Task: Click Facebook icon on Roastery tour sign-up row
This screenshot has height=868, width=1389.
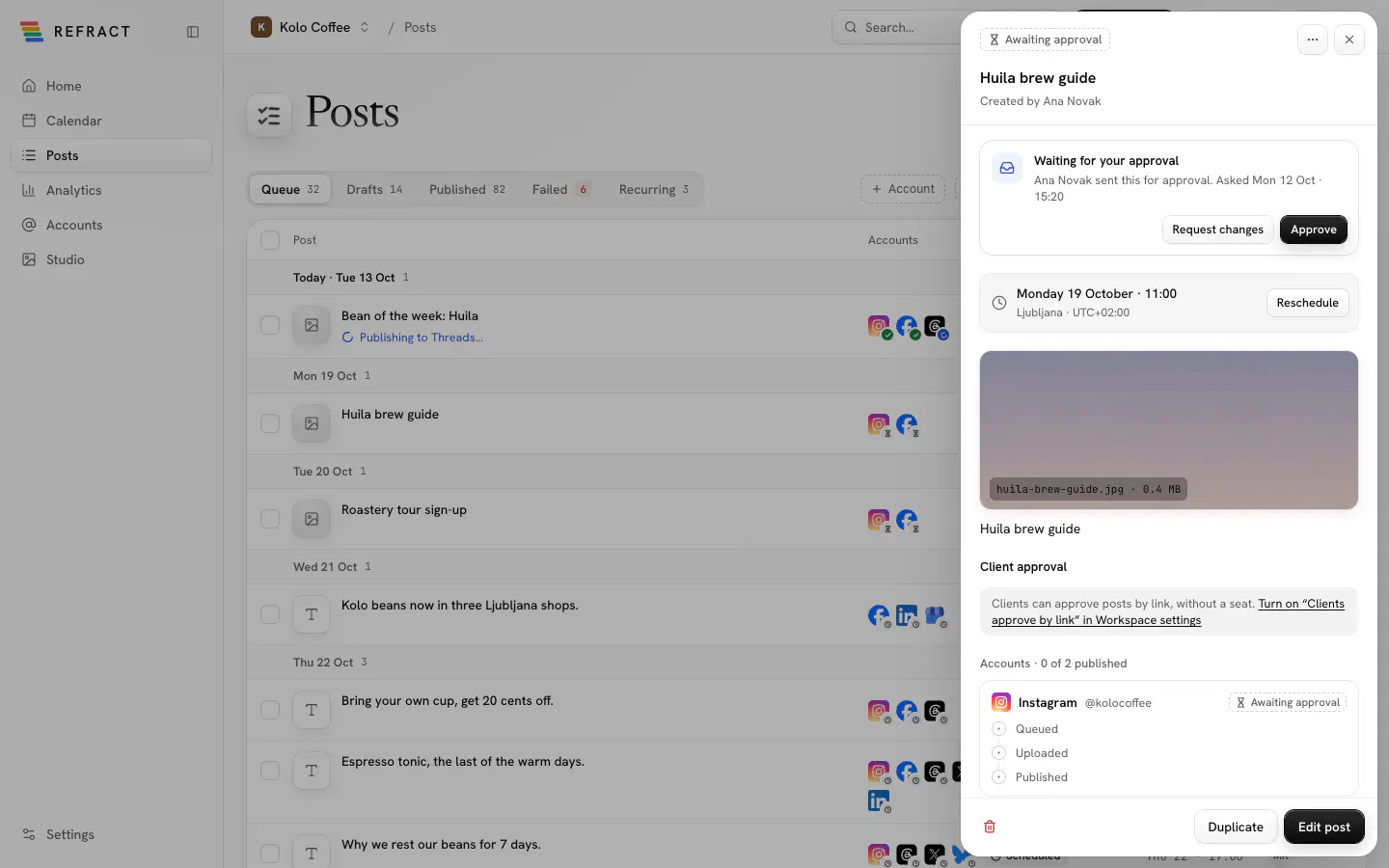Action: click(907, 519)
